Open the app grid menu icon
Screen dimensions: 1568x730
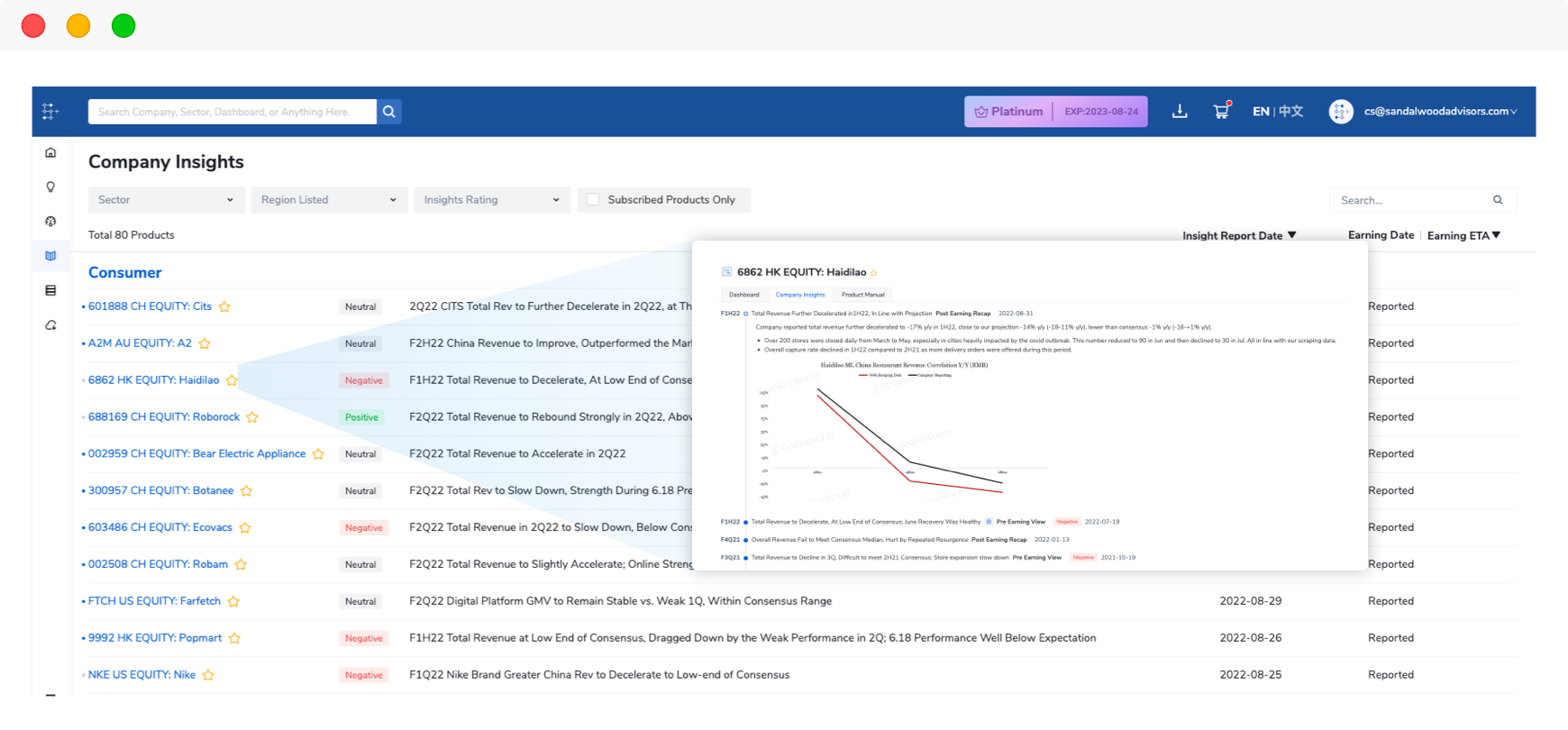[x=50, y=111]
